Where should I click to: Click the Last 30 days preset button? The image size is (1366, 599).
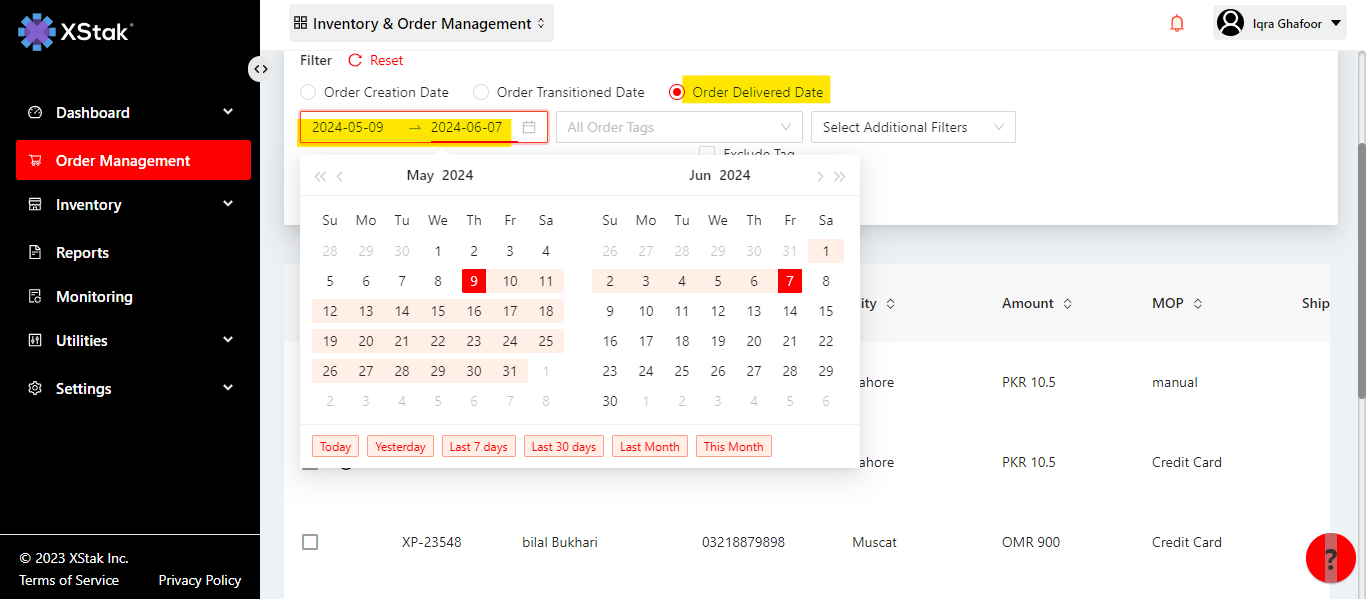564,447
